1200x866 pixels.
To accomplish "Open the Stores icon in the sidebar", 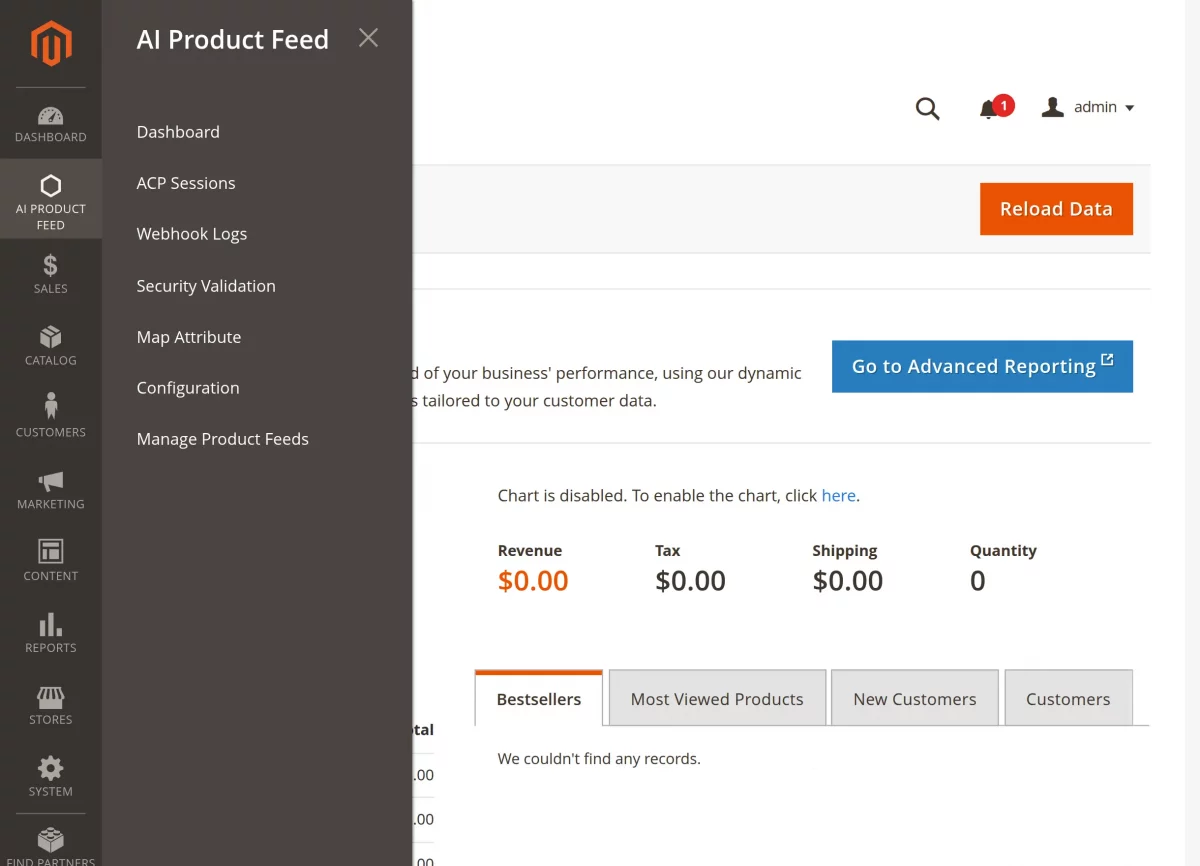I will (x=50, y=701).
